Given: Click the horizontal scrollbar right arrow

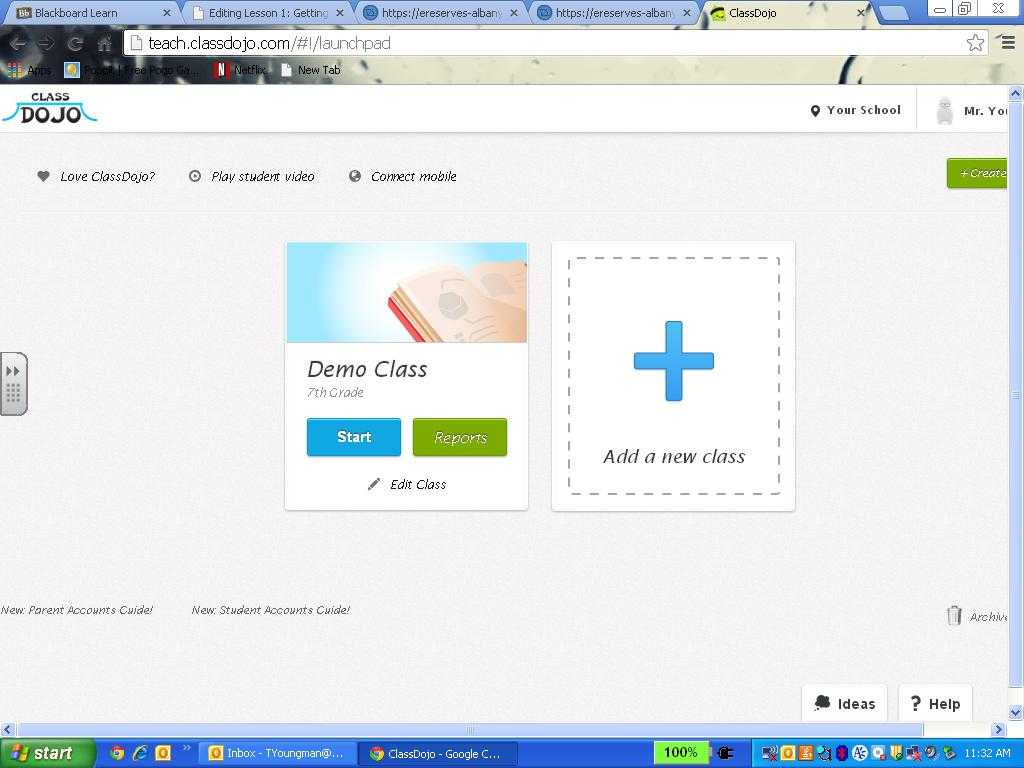Looking at the screenshot, I should [999, 729].
